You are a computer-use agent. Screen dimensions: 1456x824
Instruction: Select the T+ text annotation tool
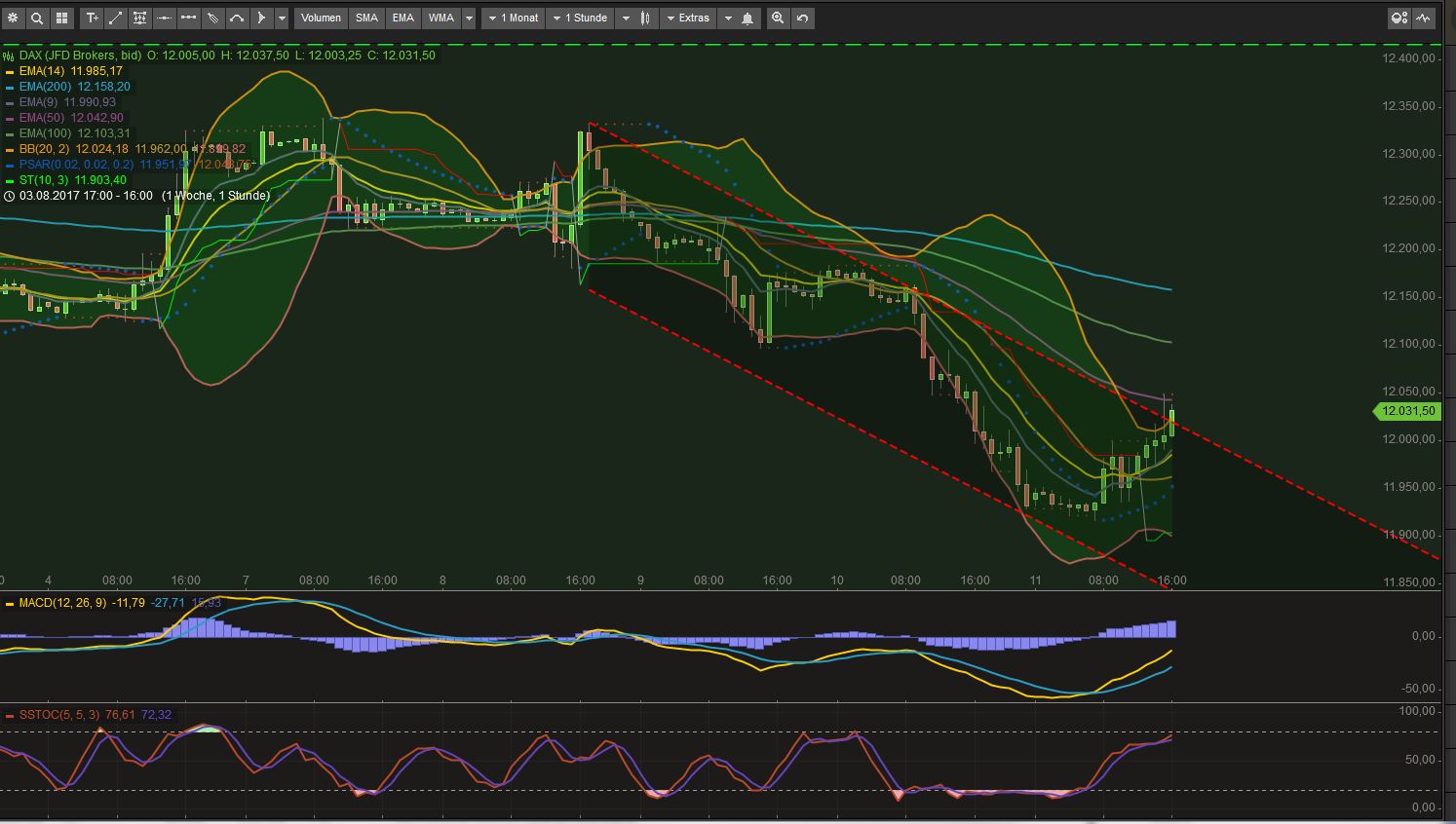point(91,18)
